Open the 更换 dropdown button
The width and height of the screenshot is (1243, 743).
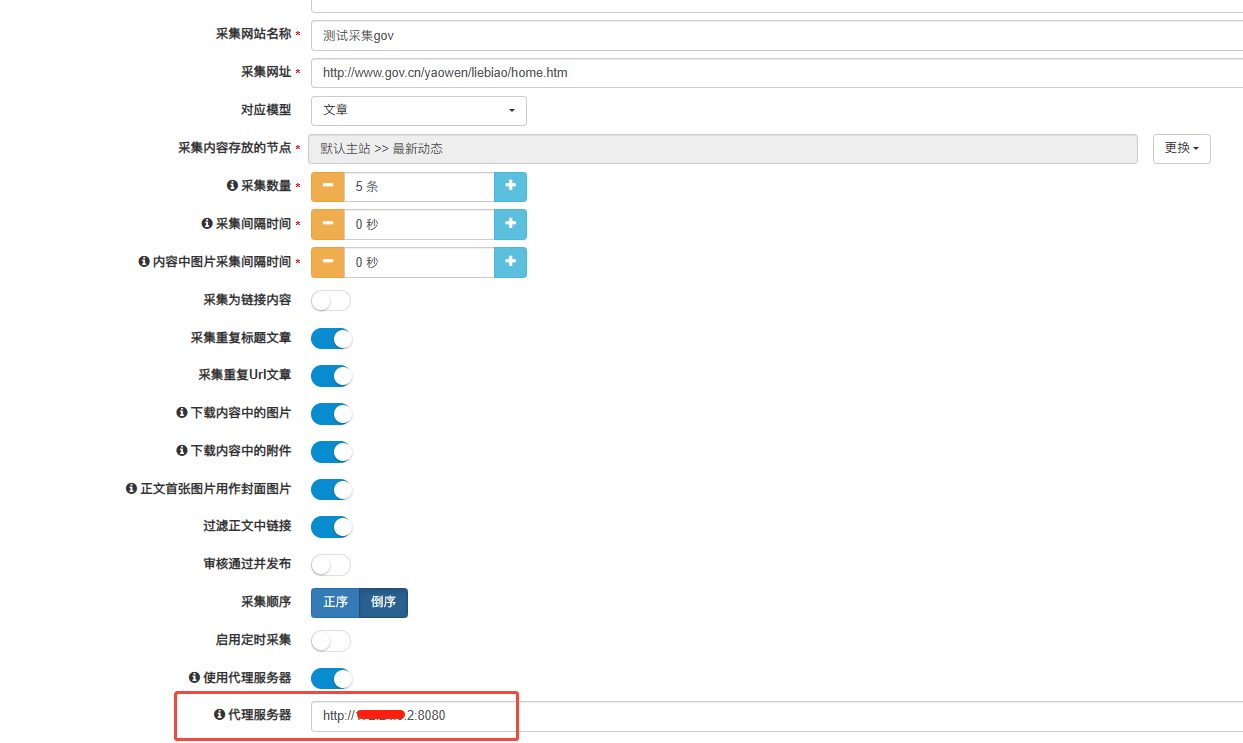tap(1181, 149)
